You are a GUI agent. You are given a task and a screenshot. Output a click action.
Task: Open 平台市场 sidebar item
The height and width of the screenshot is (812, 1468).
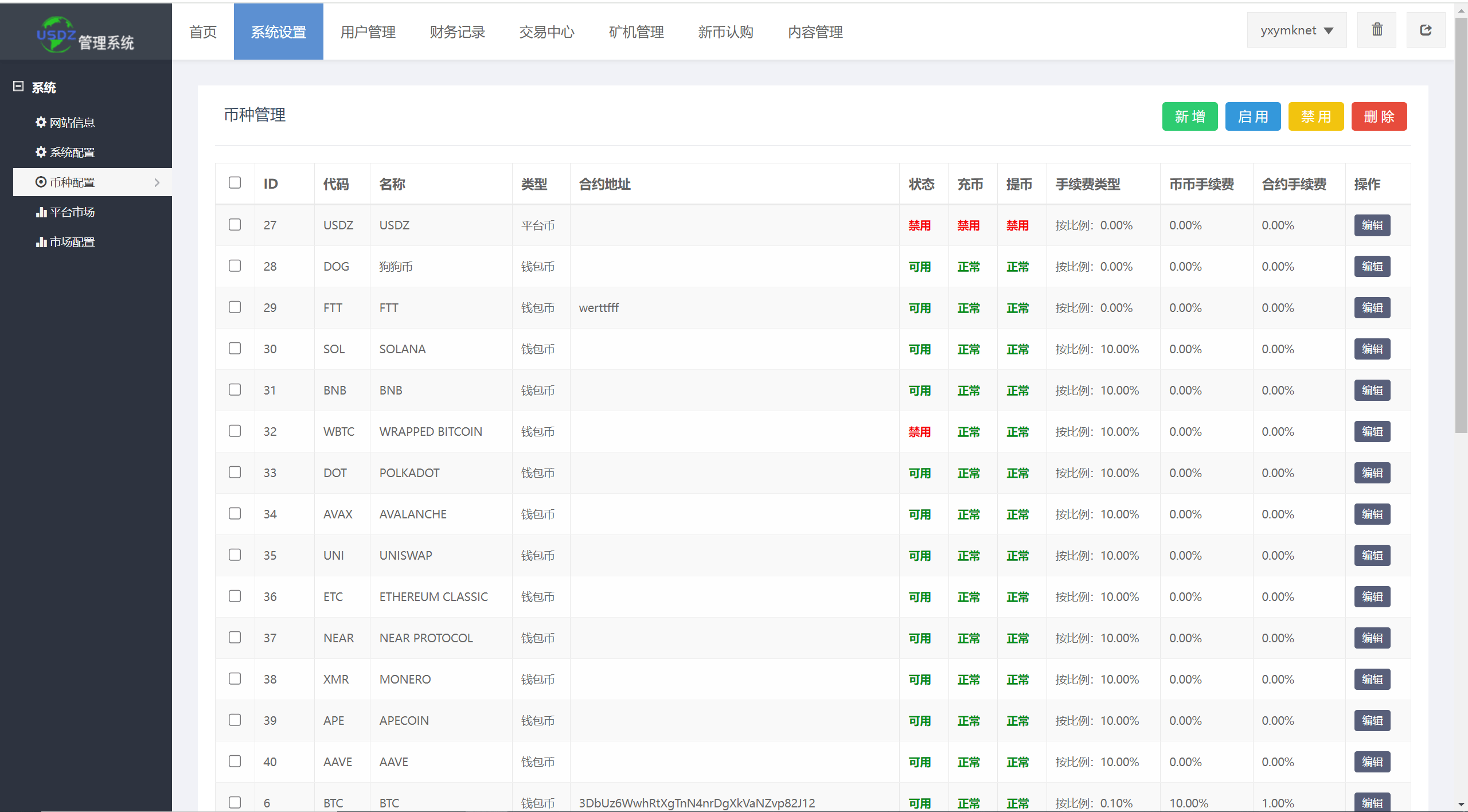[x=65, y=212]
